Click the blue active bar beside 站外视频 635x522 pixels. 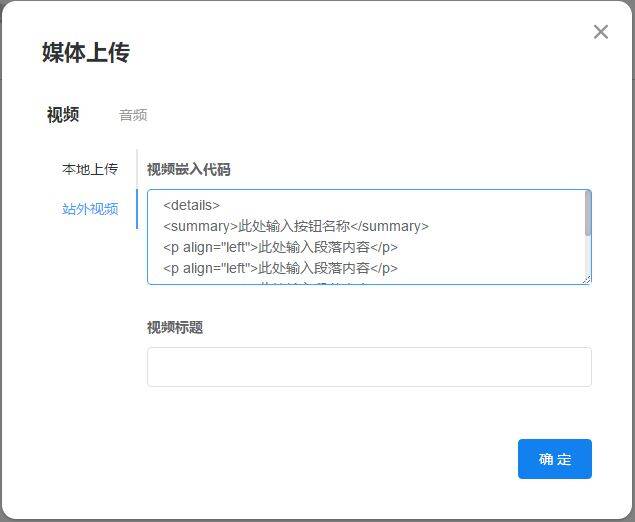[137, 209]
